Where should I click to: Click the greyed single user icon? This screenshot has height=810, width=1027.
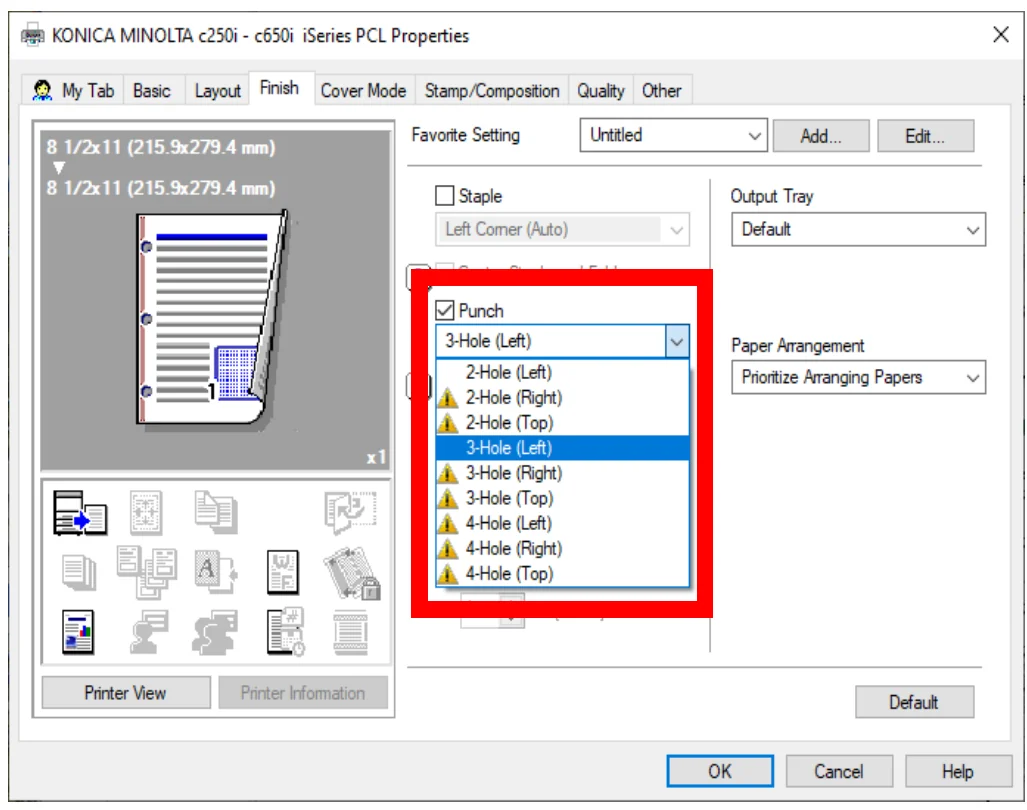point(149,633)
